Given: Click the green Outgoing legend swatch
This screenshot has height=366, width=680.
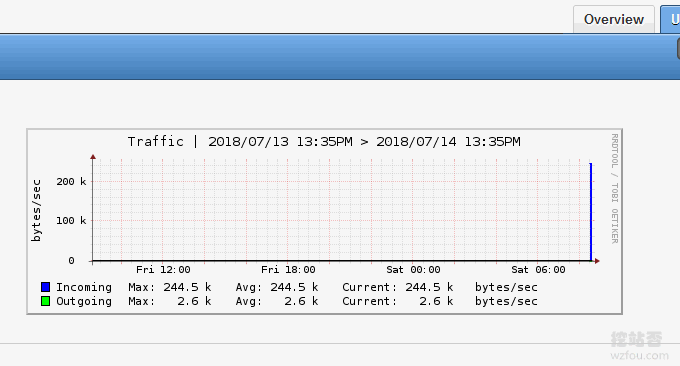Looking at the screenshot, I should point(46,301).
